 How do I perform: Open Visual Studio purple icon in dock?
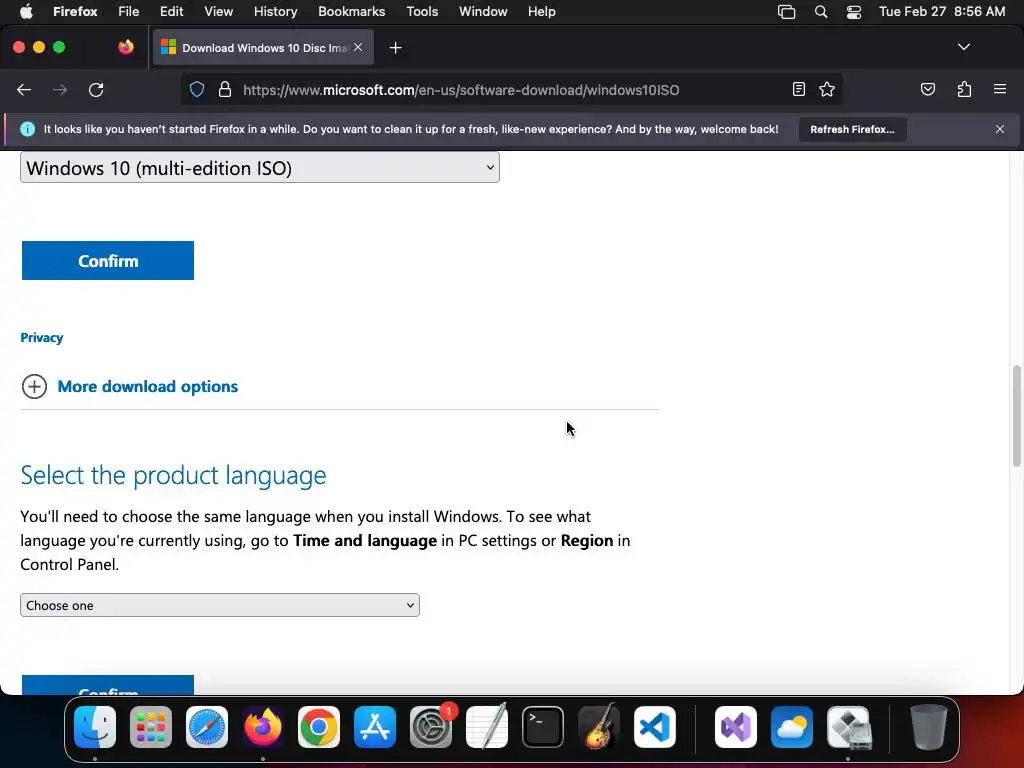point(736,727)
